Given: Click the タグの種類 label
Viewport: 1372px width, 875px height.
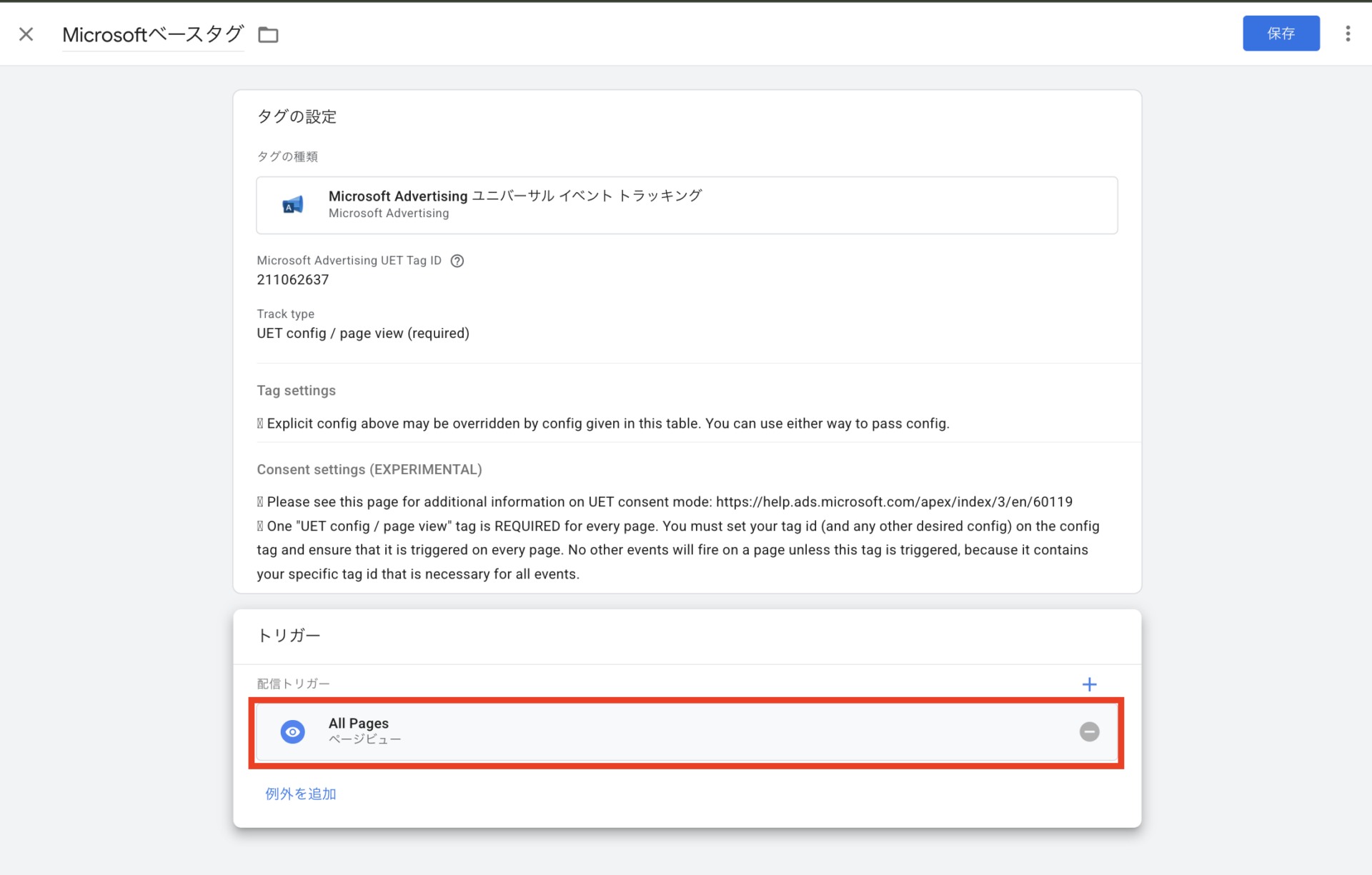Looking at the screenshot, I should 287,156.
